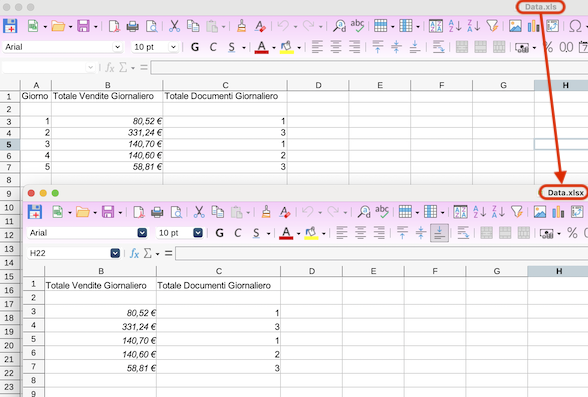Select column H header in Data.xlsx window
This screenshot has width=588, height=397.
[x=559, y=271]
